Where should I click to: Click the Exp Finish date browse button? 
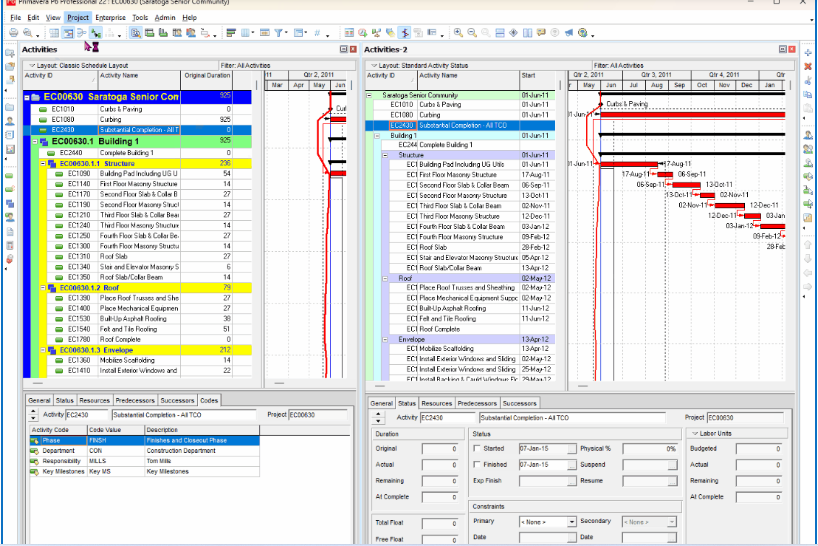pos(572,481)
